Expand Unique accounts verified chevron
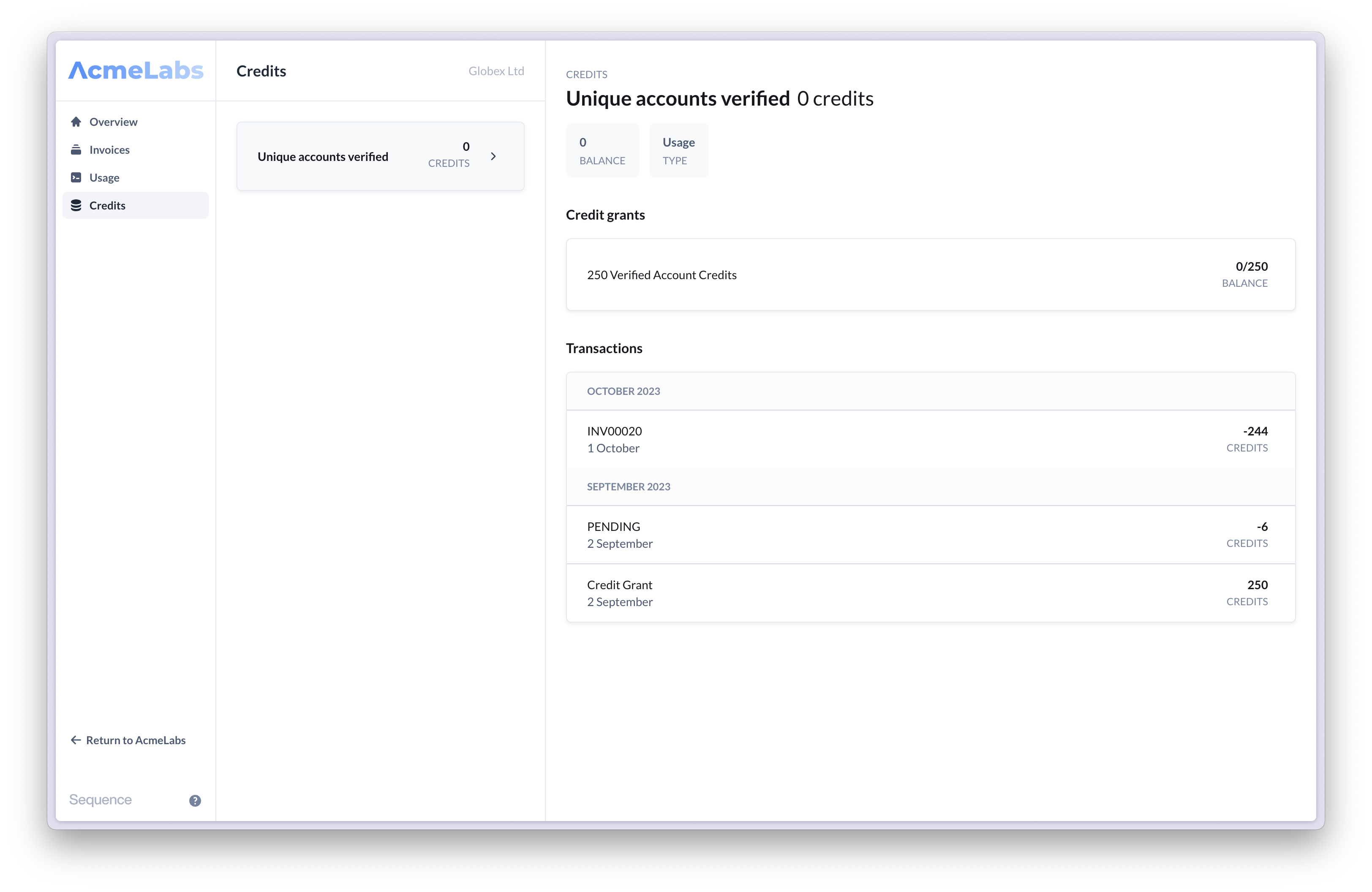This screenshot has height=892, width=1372. click(x=493, y=156)
